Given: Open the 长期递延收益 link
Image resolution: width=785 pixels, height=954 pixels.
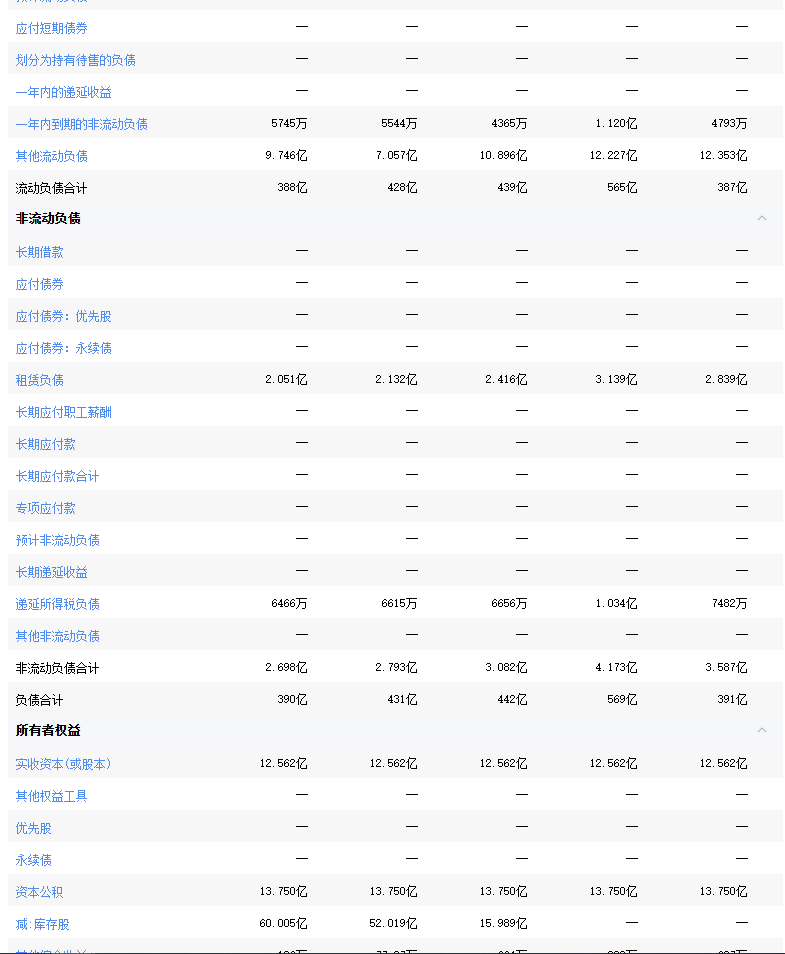Looking at the screenshot, I should 51,572.
